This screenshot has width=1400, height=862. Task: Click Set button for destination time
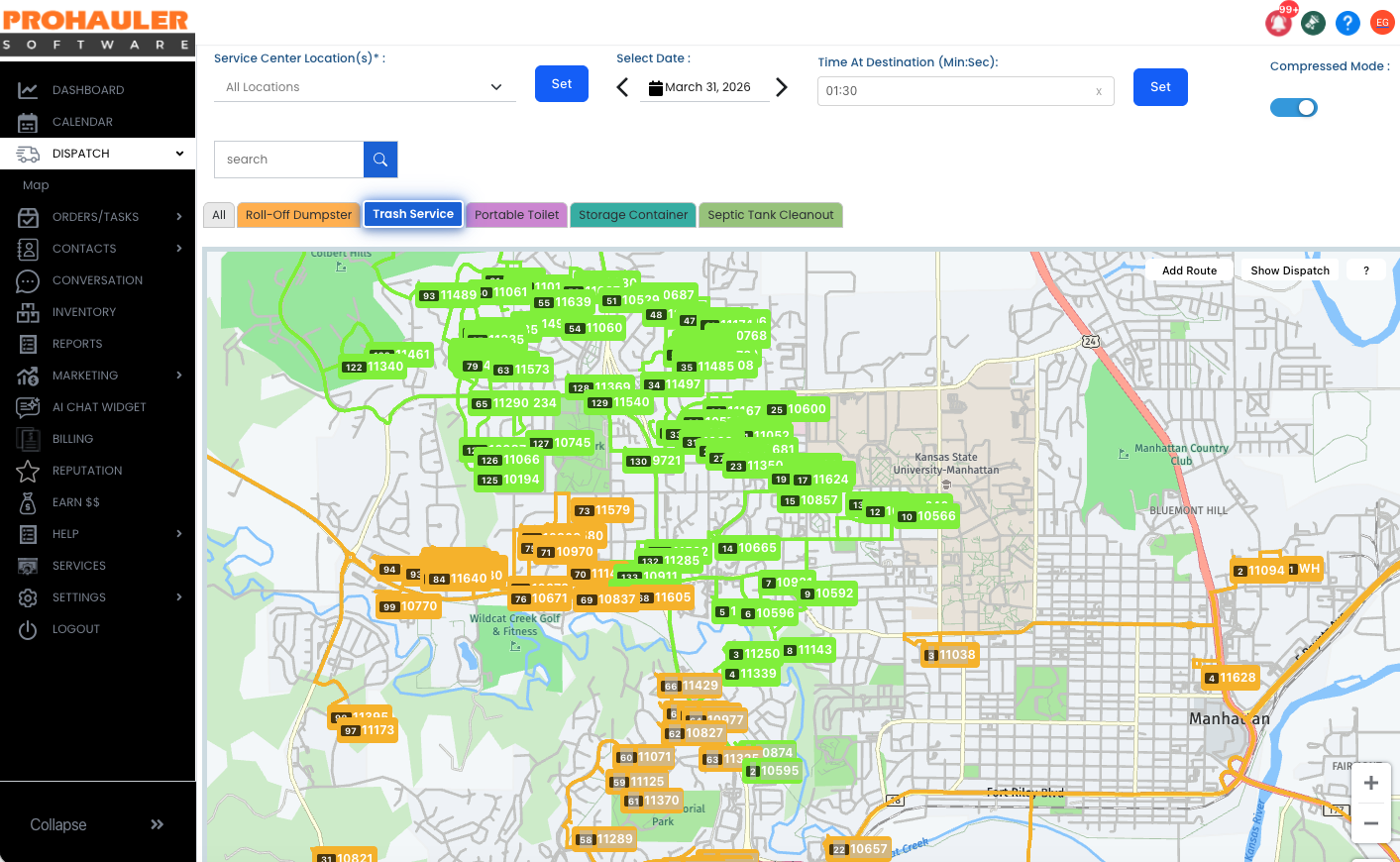point(1161,87)
